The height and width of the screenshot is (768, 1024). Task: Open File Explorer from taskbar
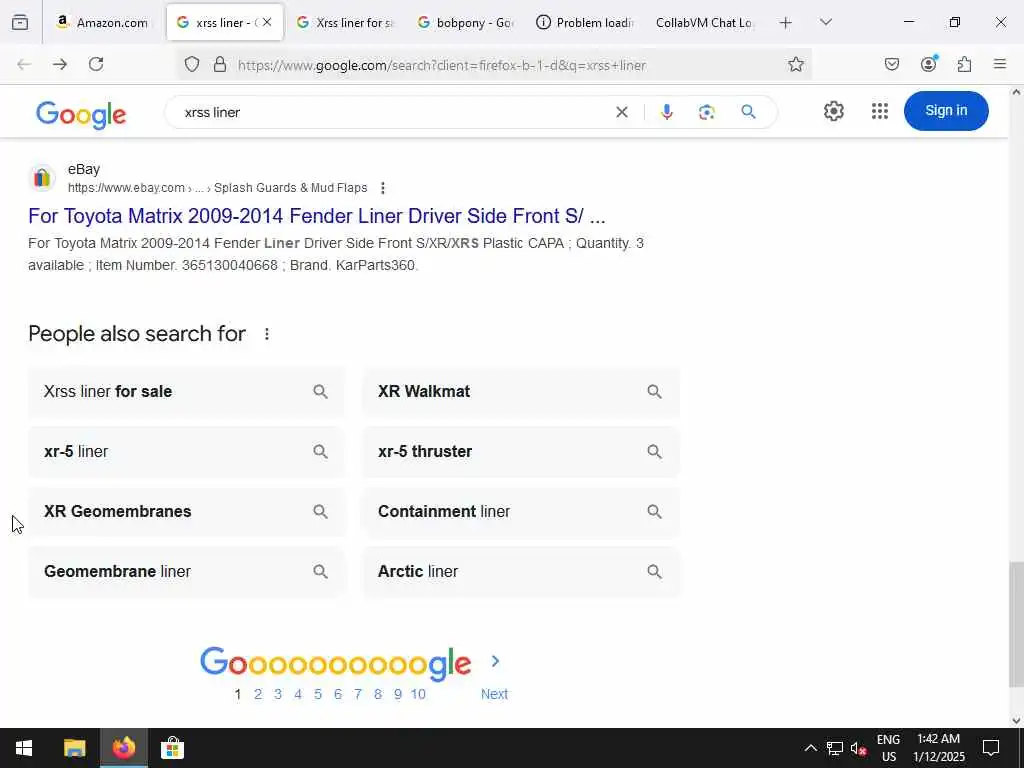[74, 748]
